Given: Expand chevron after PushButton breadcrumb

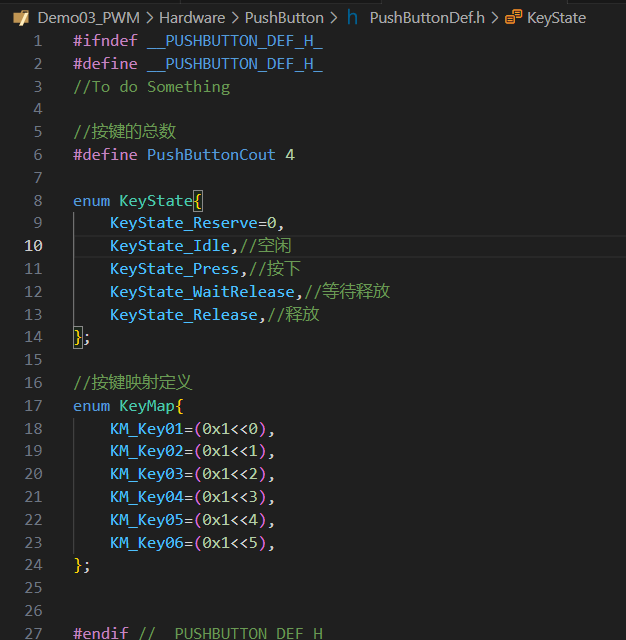Looking at the screenshot, I should (334, 18).
